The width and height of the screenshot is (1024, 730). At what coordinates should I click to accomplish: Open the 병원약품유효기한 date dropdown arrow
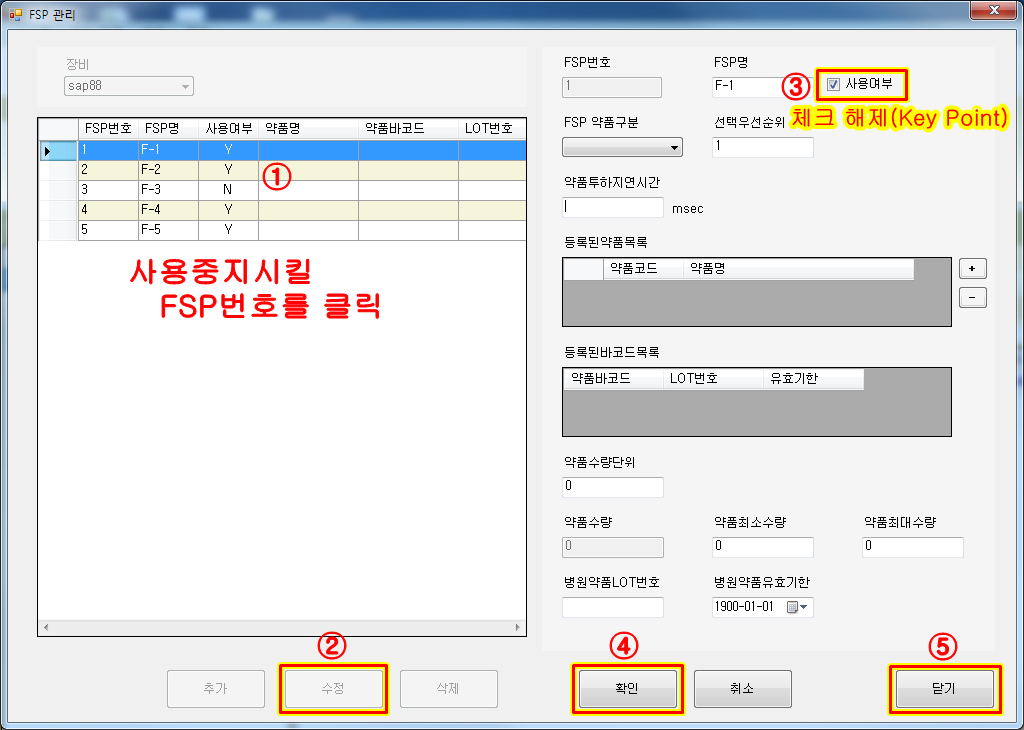[805, 607]
